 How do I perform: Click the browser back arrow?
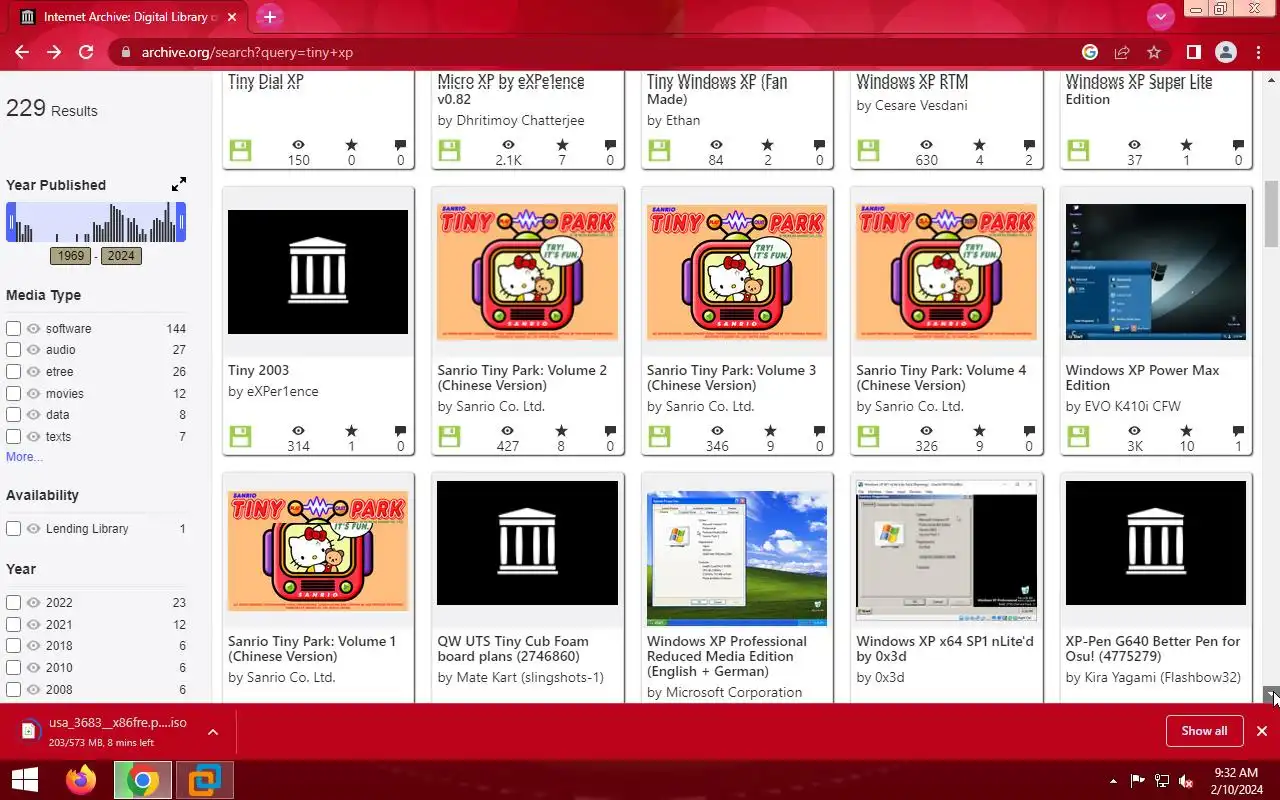coord(22,52)
